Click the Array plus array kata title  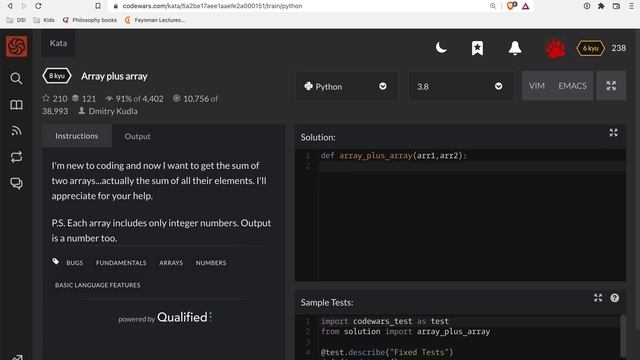pyautogui.click(x=114, y=76)
